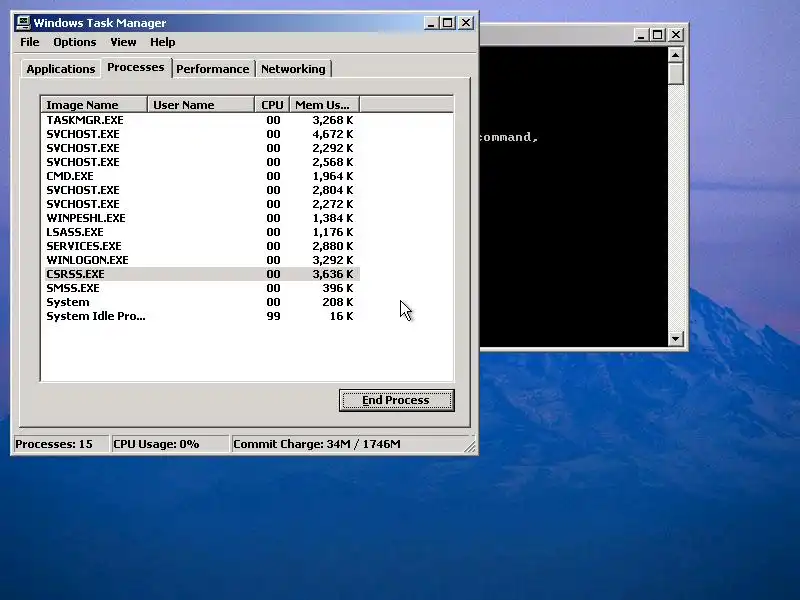This screenshot has width=800, height=600.
Task: Open the File menu
Action: pyautogui.click(x=30, y=42)
